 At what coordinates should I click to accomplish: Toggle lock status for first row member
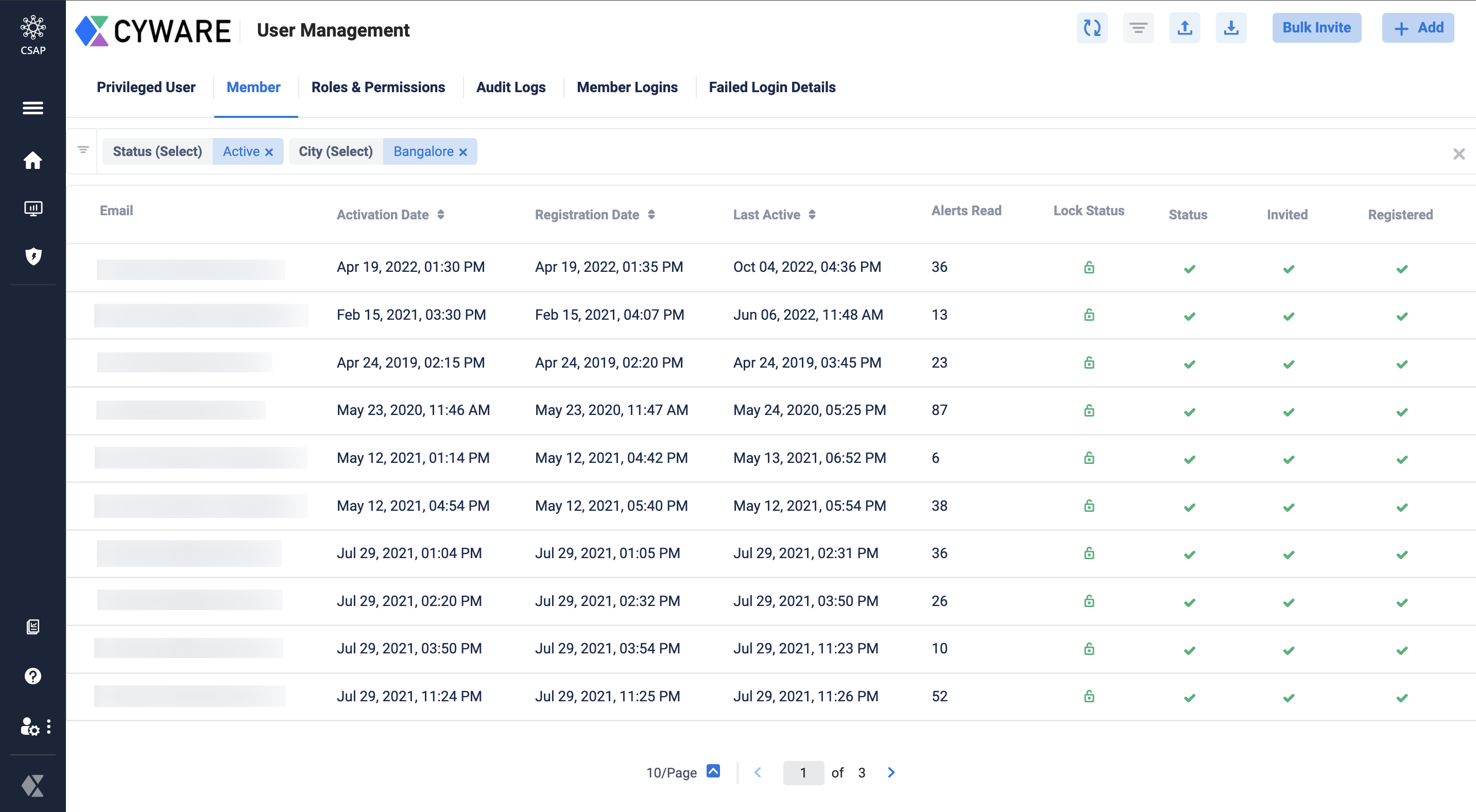(x=1089, y=268)
